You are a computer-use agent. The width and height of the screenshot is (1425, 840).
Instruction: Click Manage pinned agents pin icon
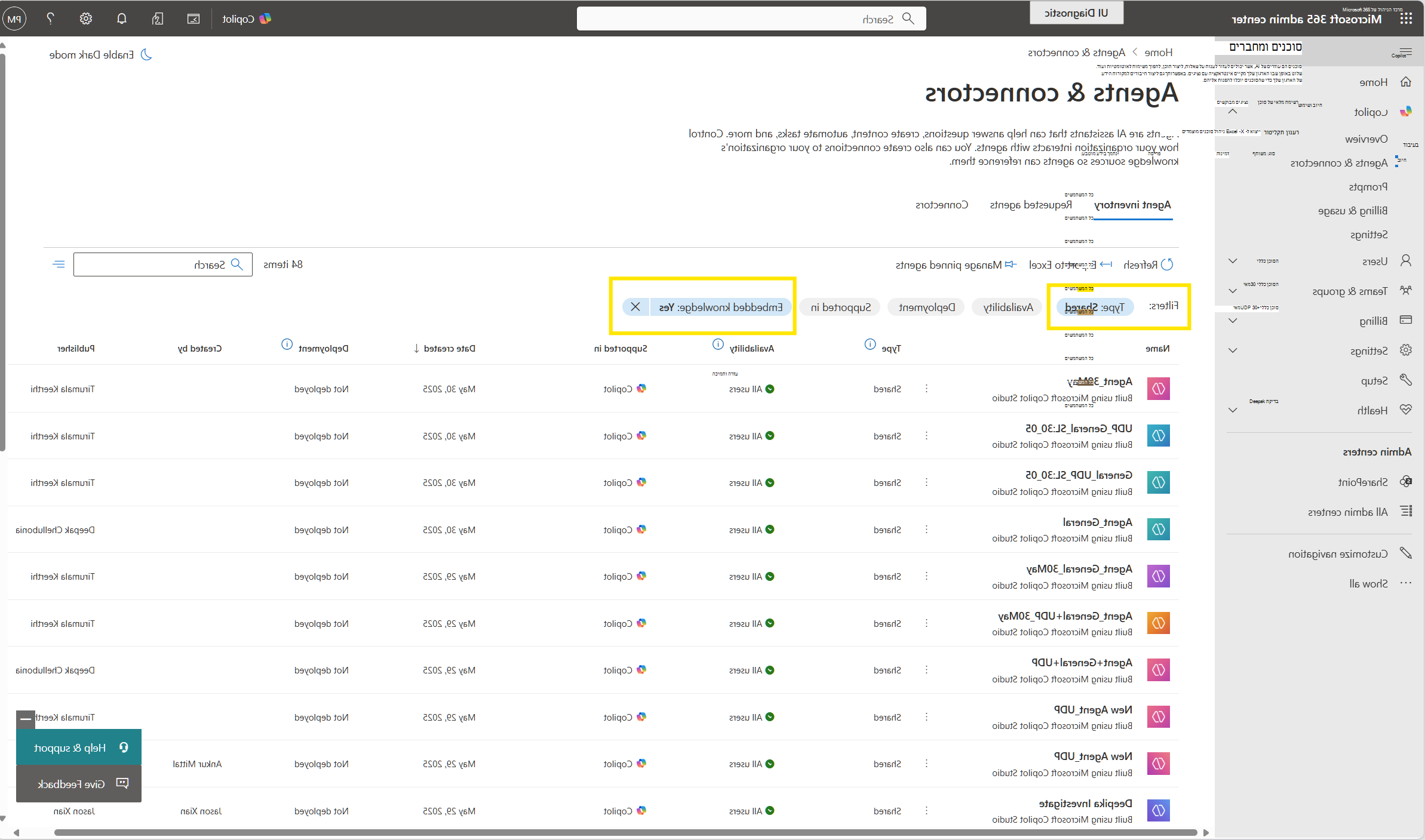point(1011,264)
